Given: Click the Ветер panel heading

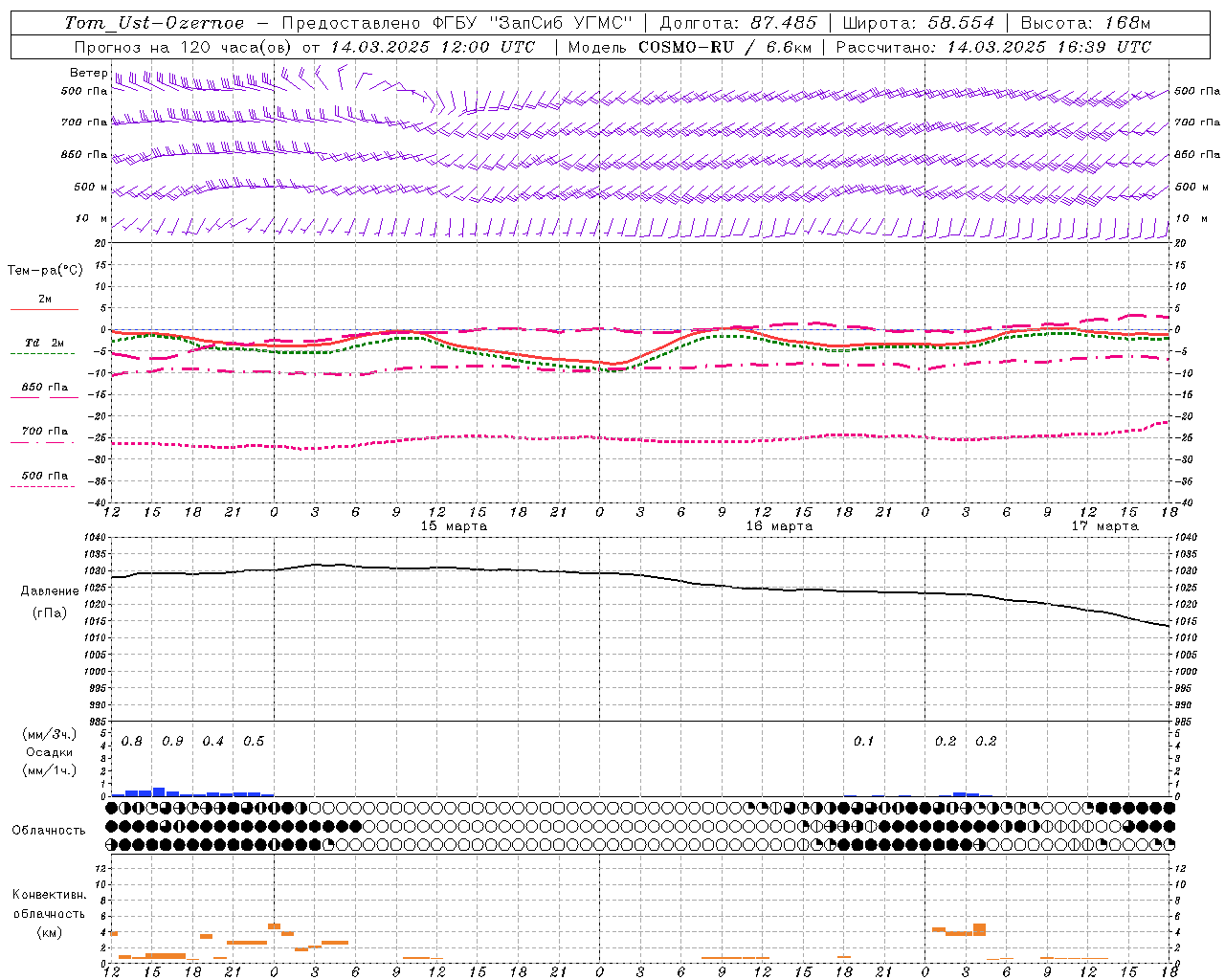Looking at the screenshot, I should tap(88, 73).
